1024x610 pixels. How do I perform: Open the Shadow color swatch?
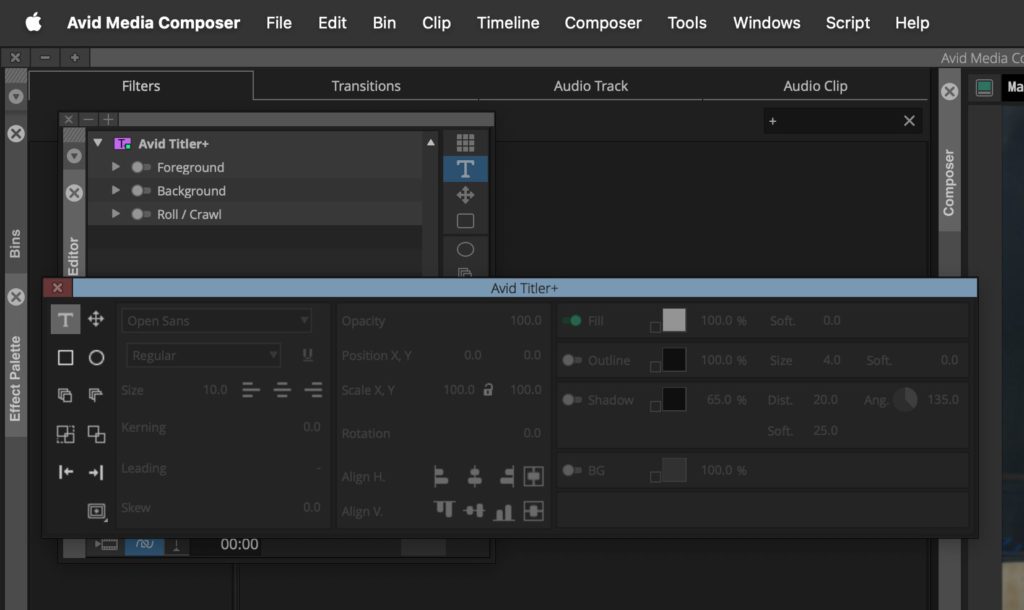tap(674, 399)
